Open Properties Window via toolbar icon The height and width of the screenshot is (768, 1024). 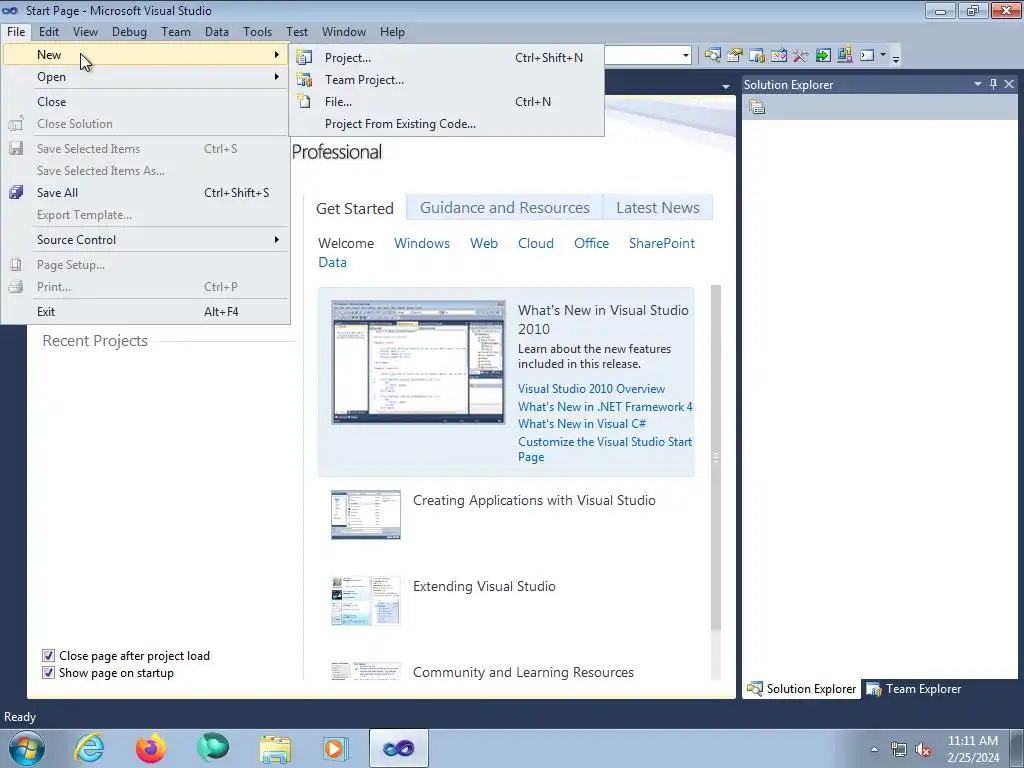pos(735,56)
